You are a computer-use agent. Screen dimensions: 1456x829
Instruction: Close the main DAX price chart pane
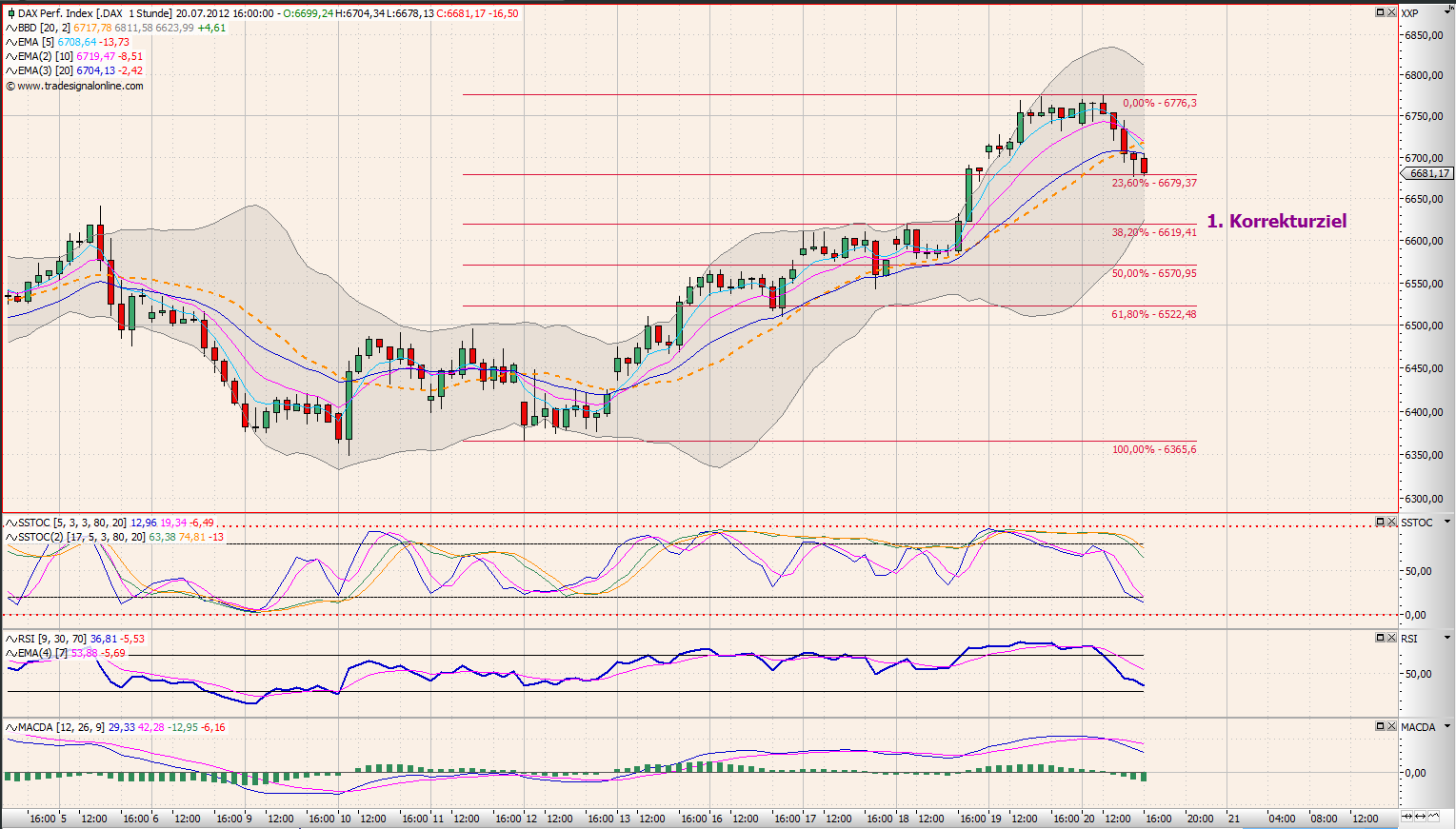(x=1391, y=12)
